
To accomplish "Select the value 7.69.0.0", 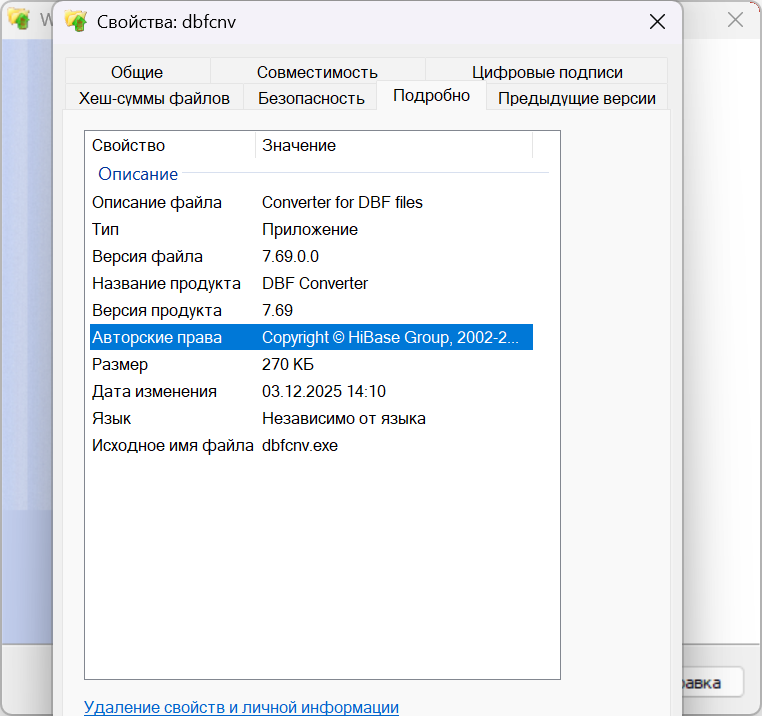I will (291, 256).
